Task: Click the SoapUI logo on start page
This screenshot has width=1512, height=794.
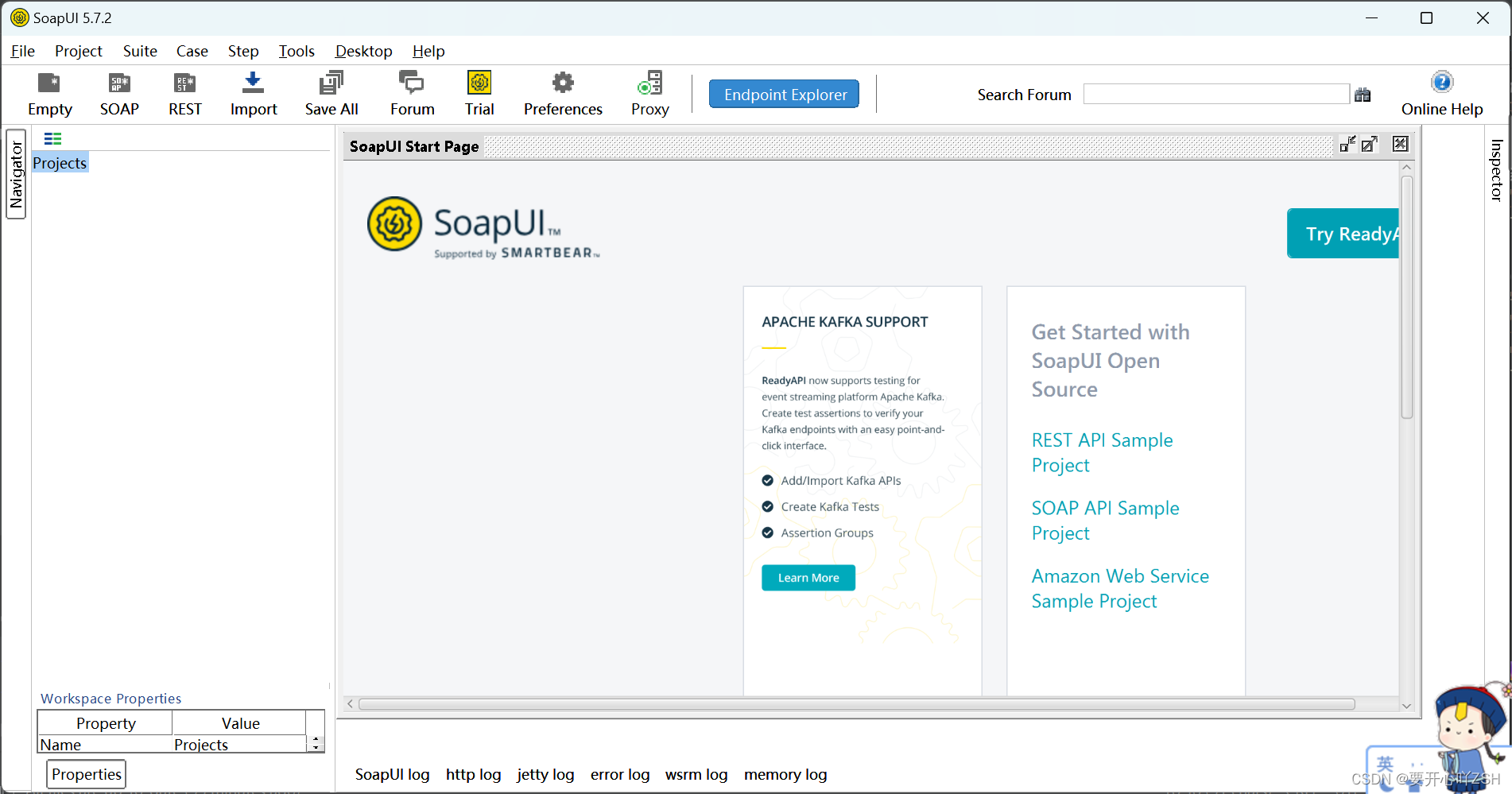Action: (x=483, y=227)
